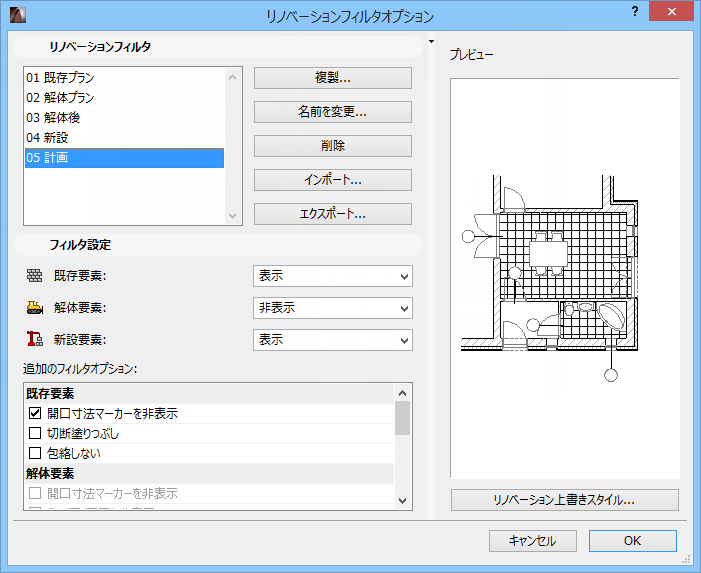Enable the 切断塗りつぶし checkbox

click(x=35, y=434)
